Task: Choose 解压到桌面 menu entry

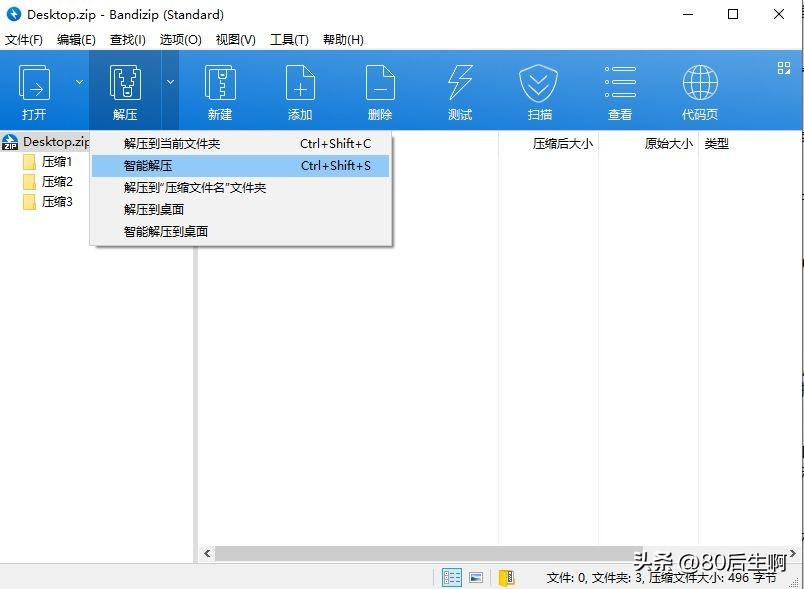Action: 240,209
